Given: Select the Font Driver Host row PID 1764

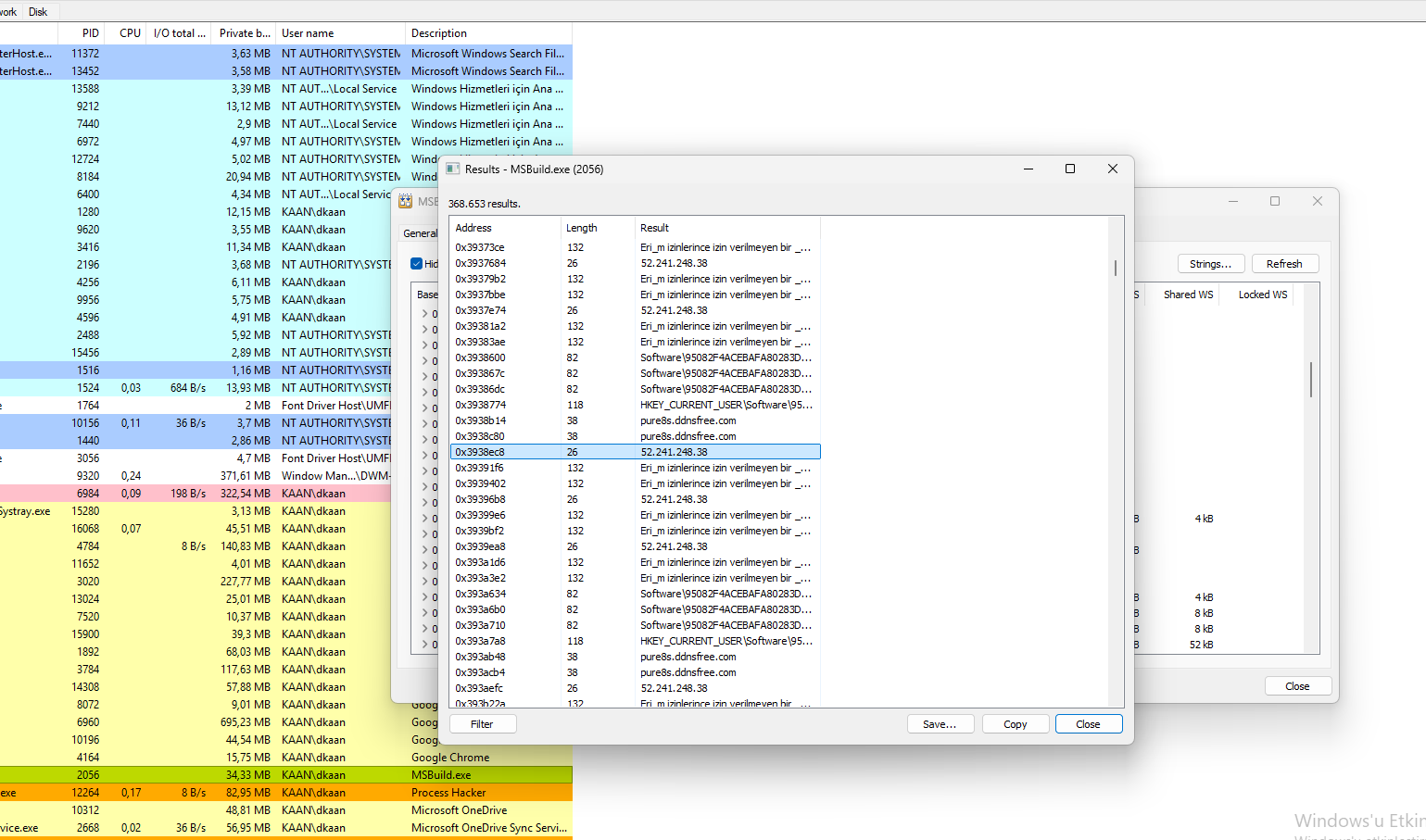Looking at the screenshot, I should pos(196,406).
